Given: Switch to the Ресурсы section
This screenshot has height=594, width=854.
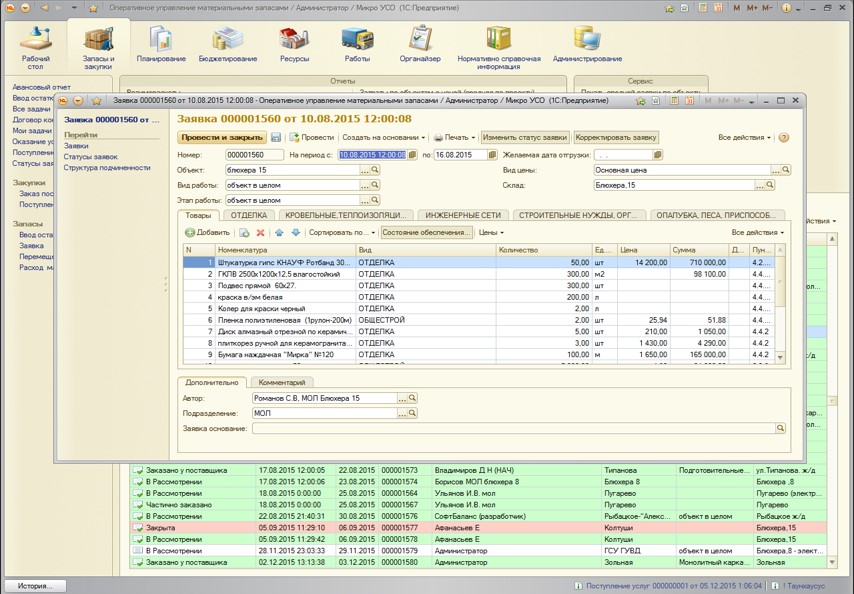Looking at the screenshot, I should pyautogui.click(x=294, y=45).
